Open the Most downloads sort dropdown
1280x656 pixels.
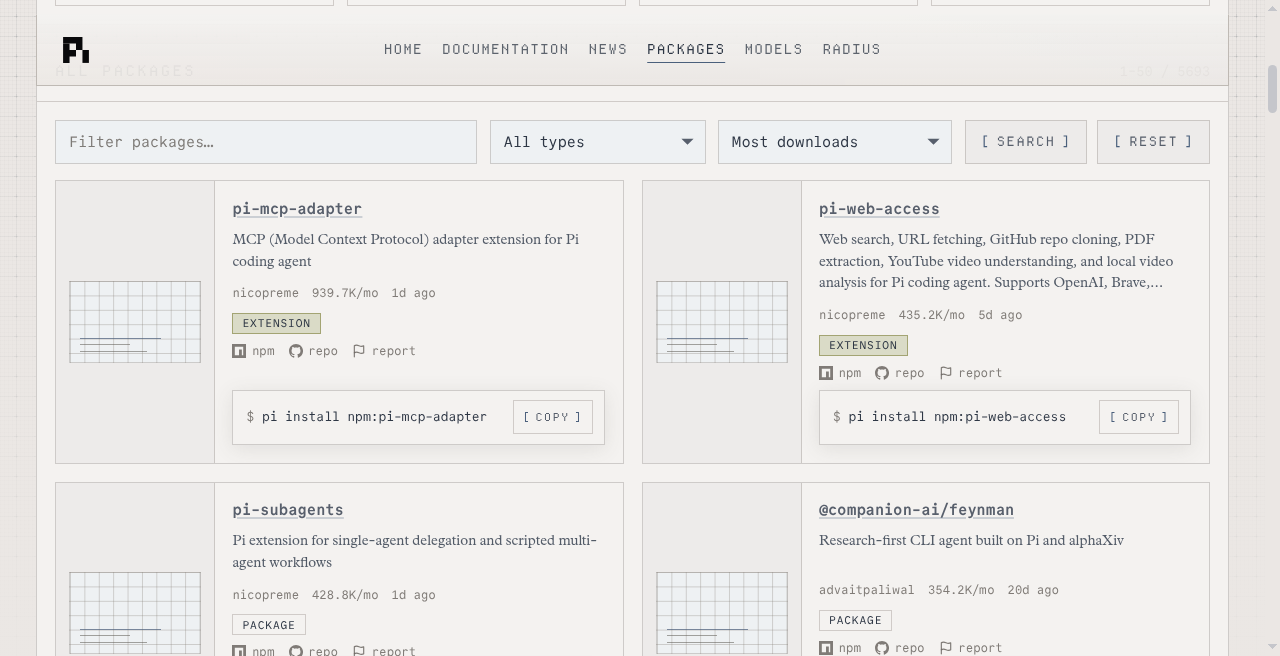click(x=835, y=142)
